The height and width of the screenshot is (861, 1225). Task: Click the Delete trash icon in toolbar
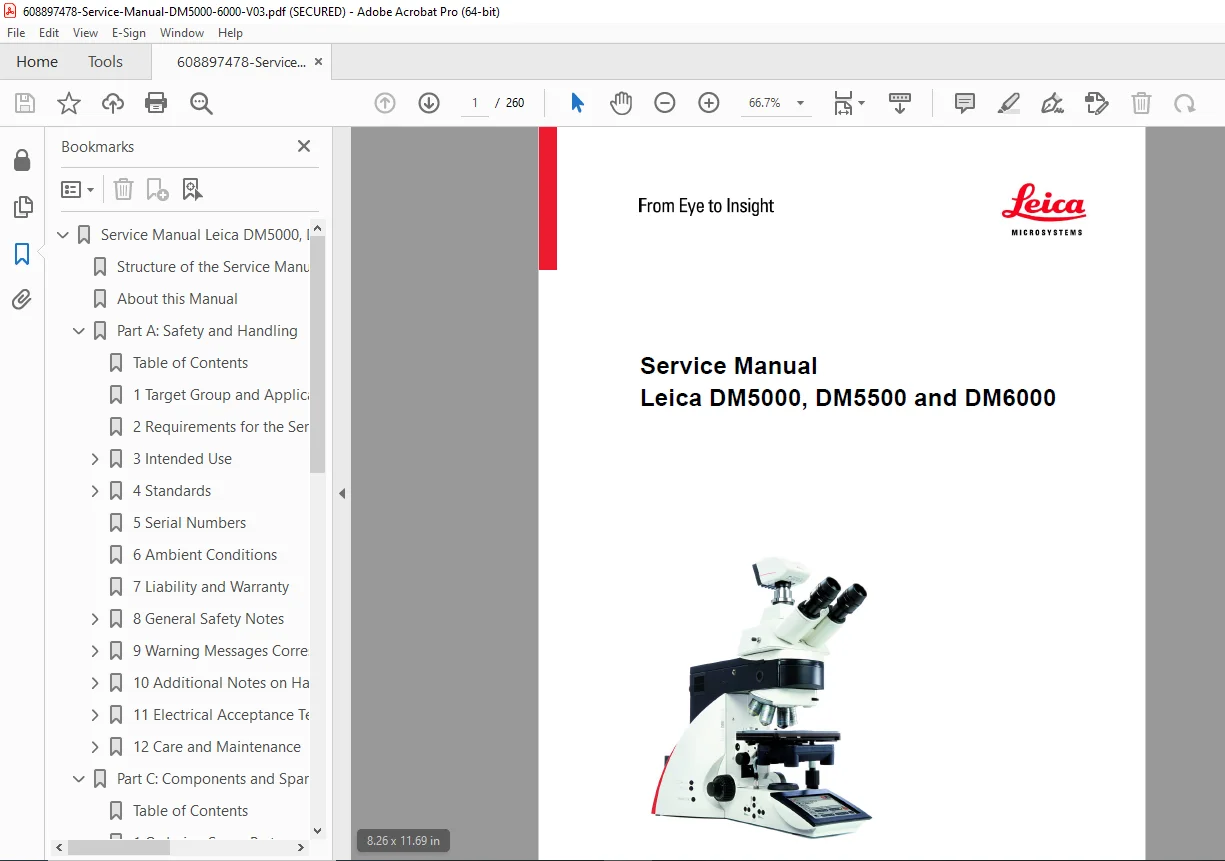click(x=1141, y=103)
